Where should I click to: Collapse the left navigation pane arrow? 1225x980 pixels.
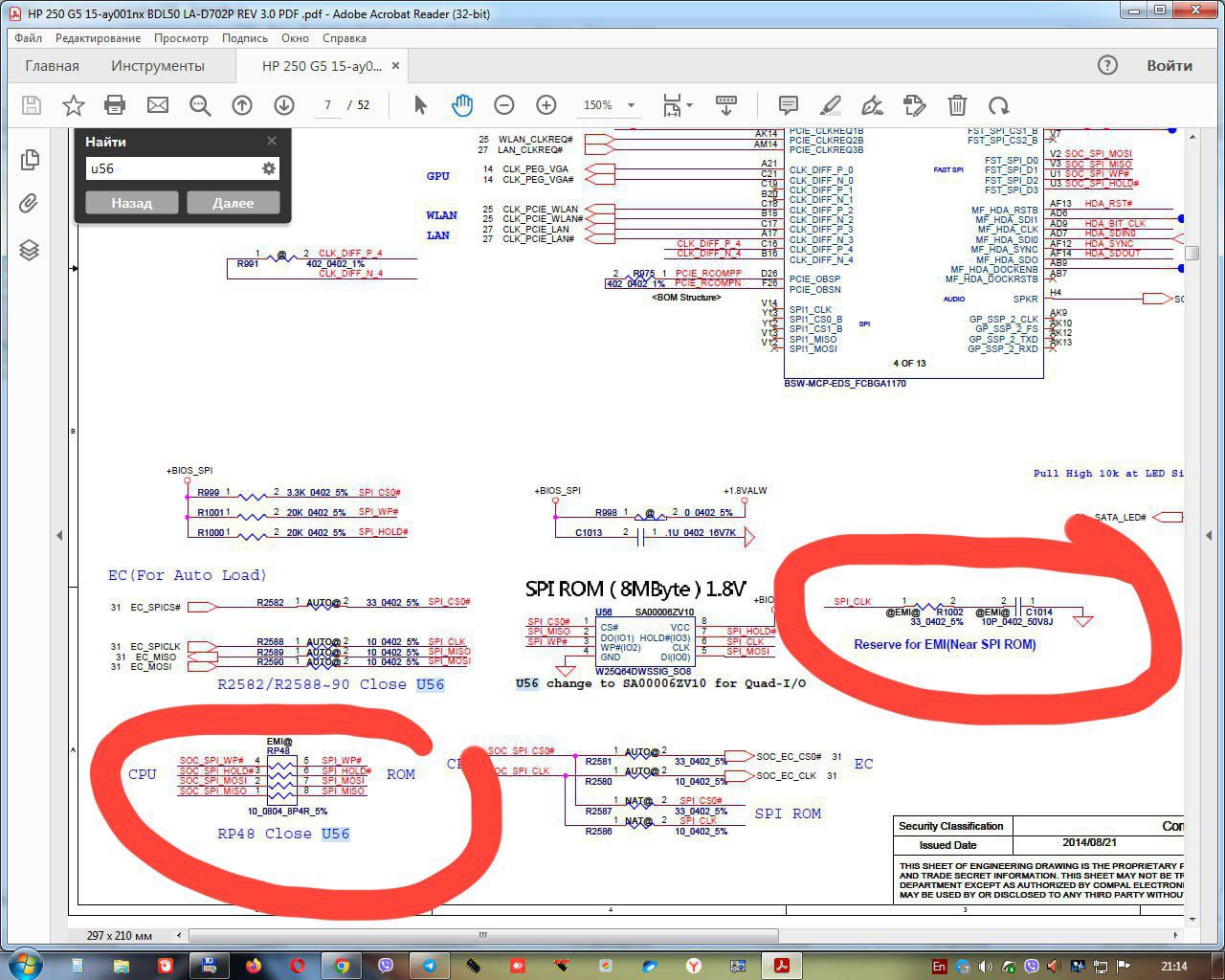click(x=59, y=535)
